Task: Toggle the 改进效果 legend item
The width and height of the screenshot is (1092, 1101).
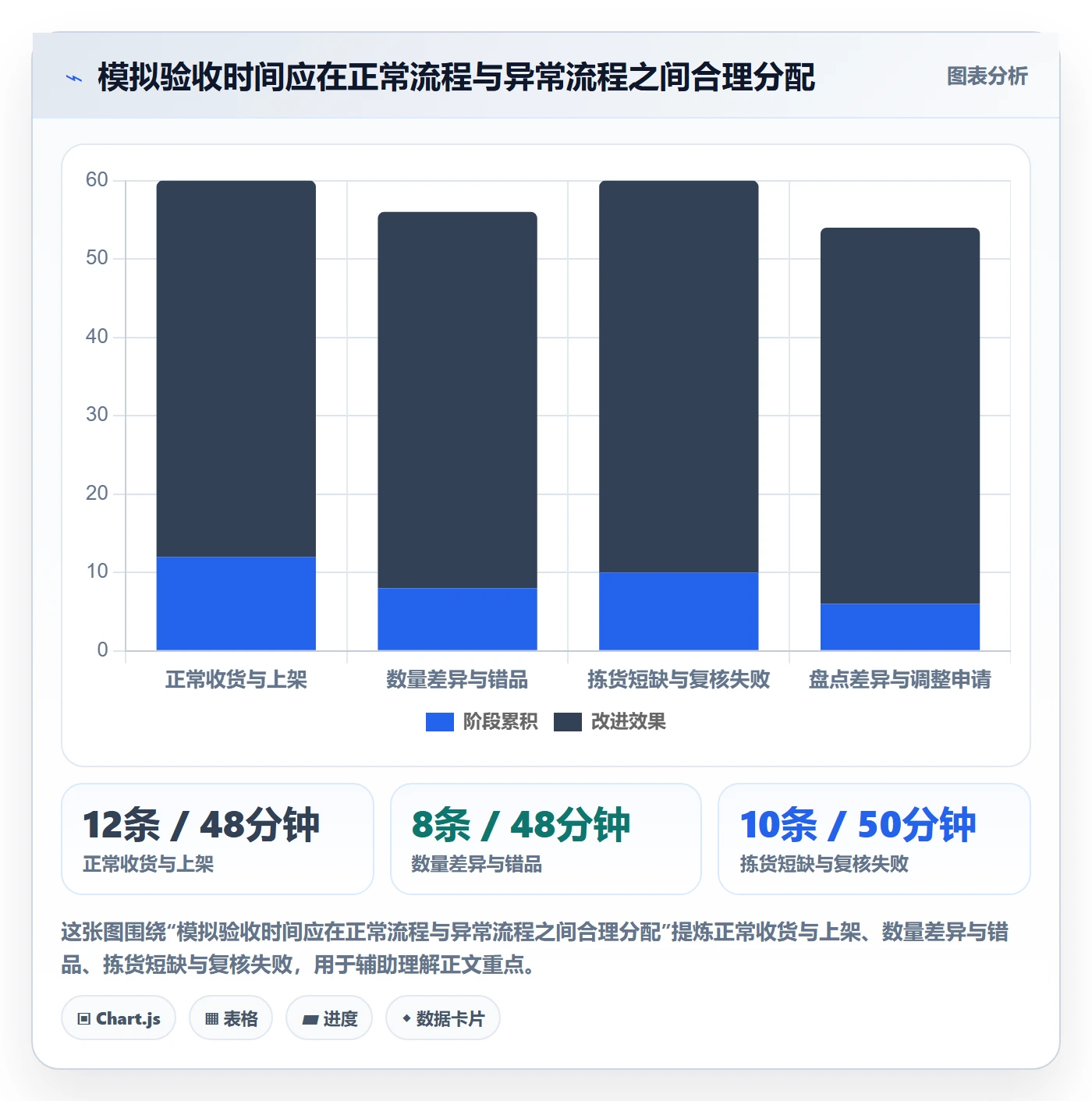Action: (x=610, y=722)
